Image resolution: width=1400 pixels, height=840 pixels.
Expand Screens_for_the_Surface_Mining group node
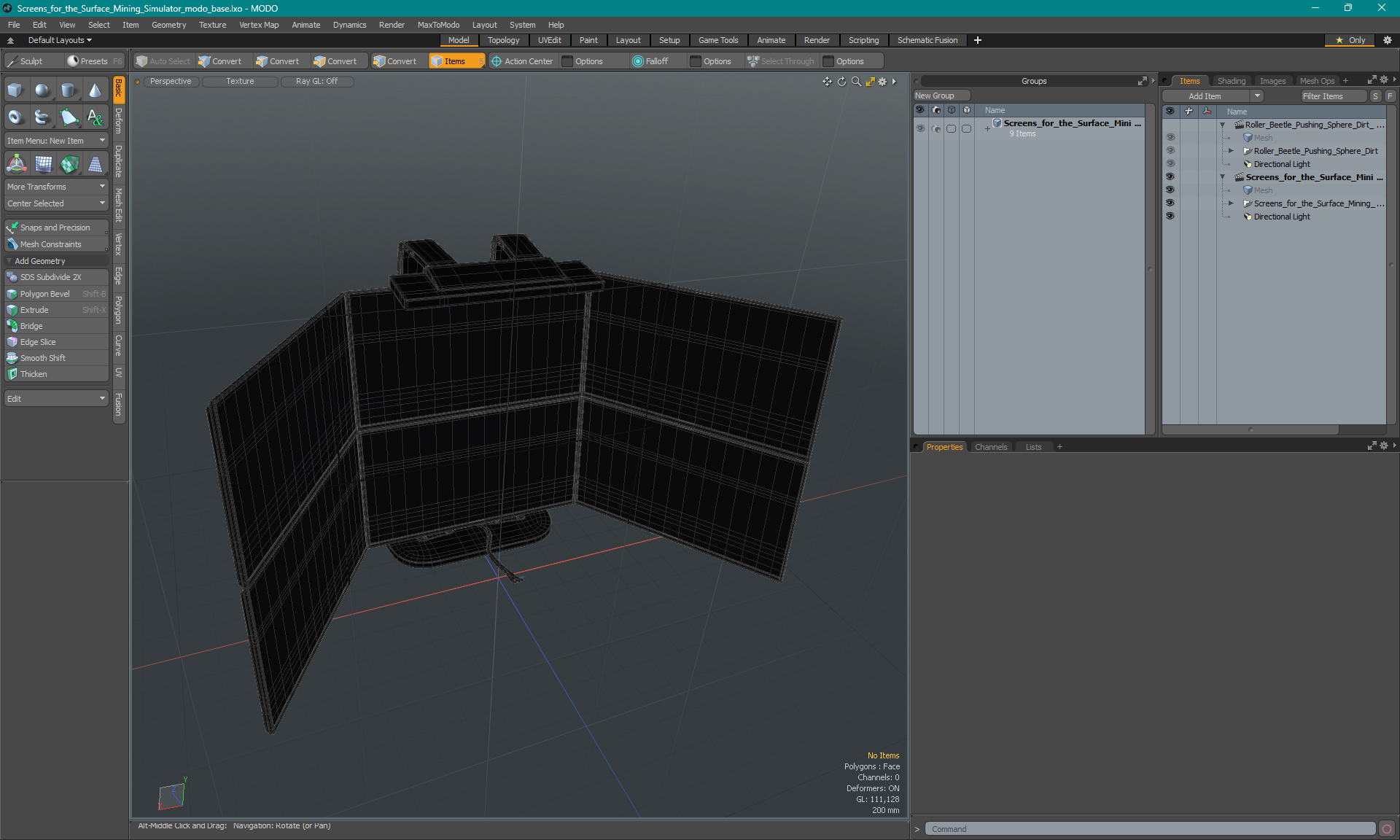1231,203
